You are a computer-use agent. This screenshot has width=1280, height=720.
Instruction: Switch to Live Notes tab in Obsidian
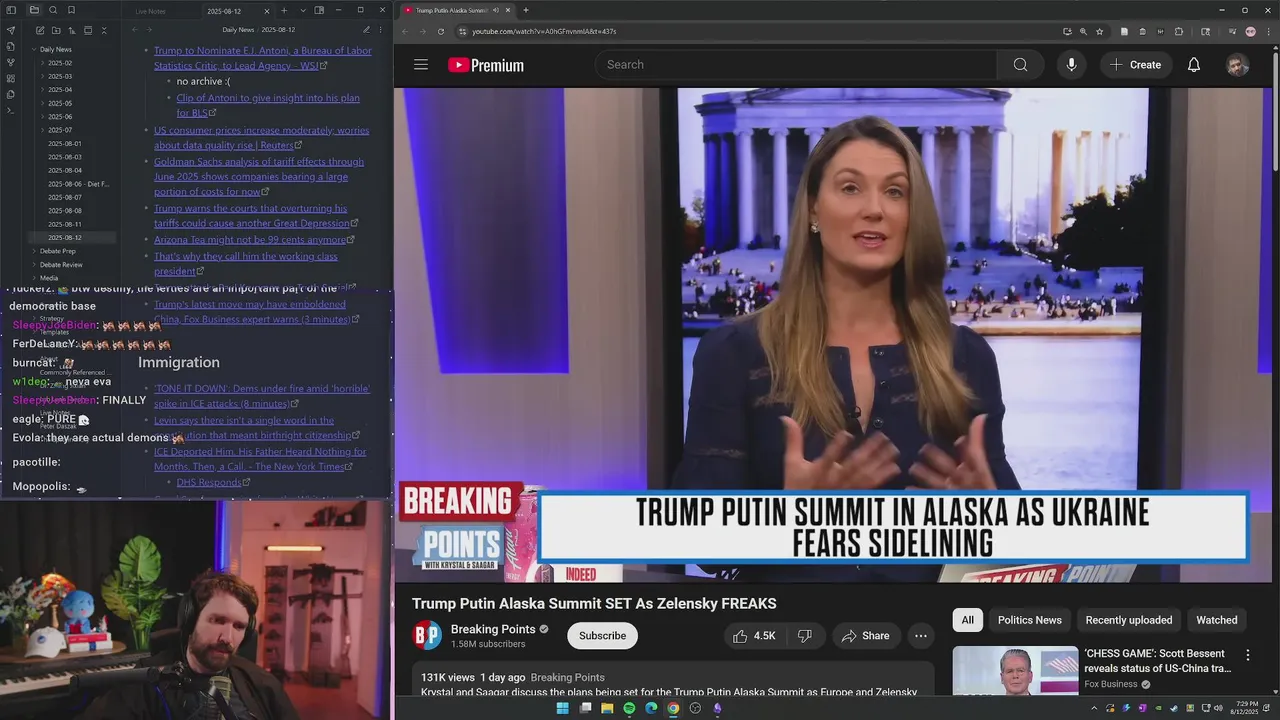151,11
